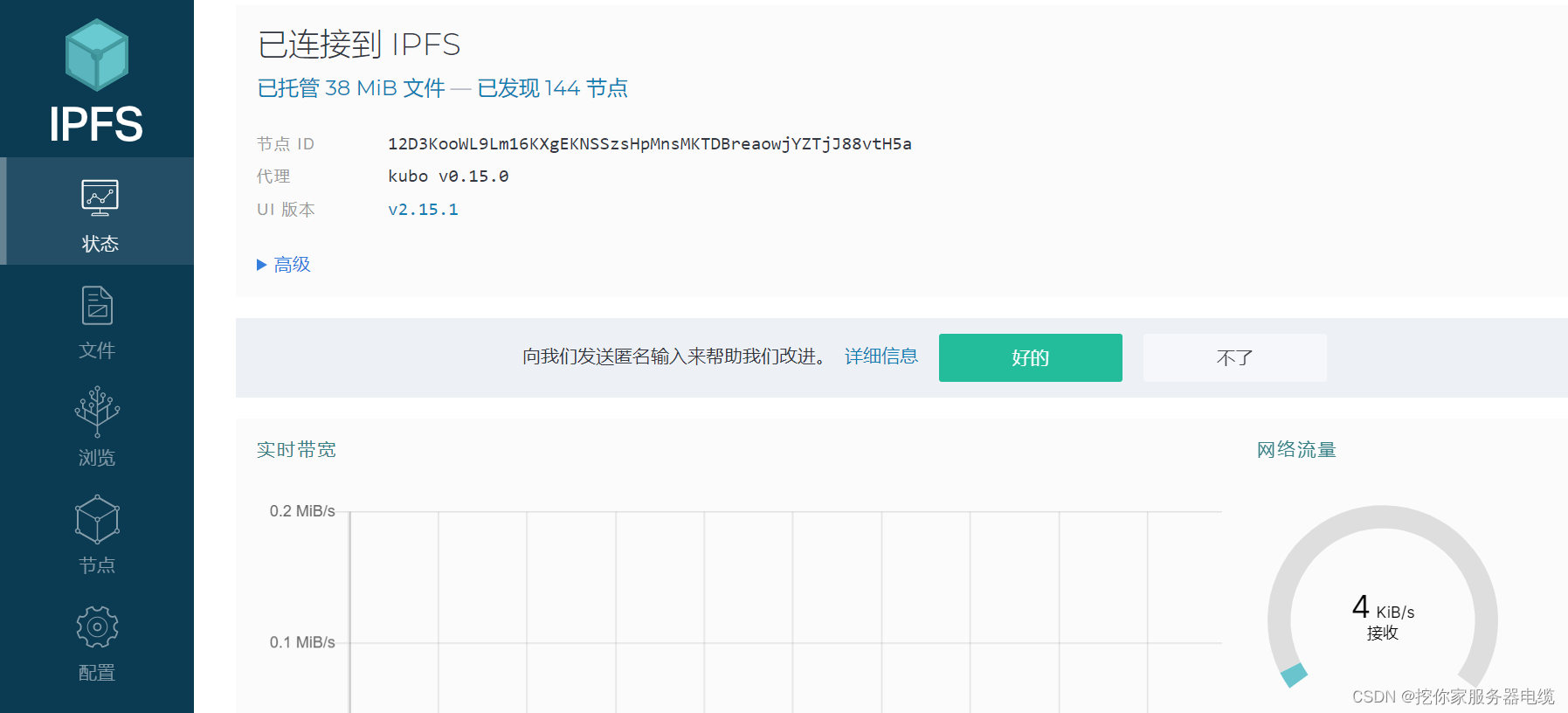Screen dimensions: 1568x713
Task: Select the 状态 sidebar label
Action: pyautogui.click(x=100, y=244)
